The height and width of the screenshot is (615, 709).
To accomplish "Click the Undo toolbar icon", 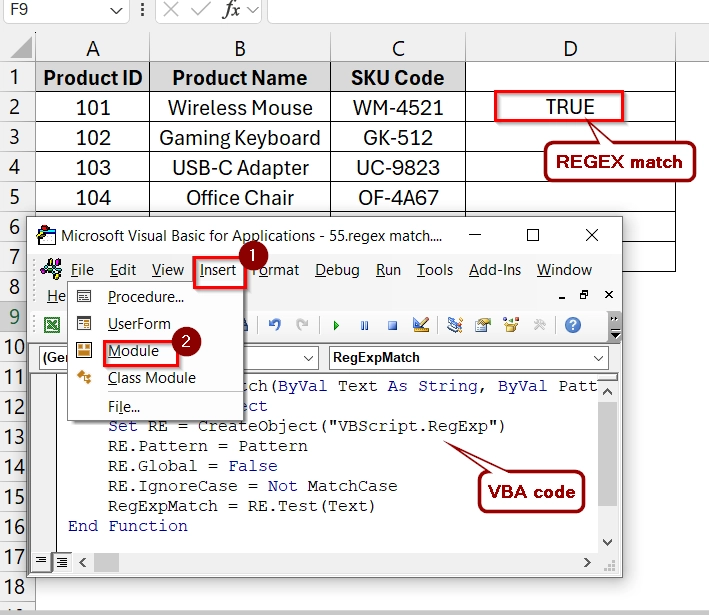I will point(275,325).
